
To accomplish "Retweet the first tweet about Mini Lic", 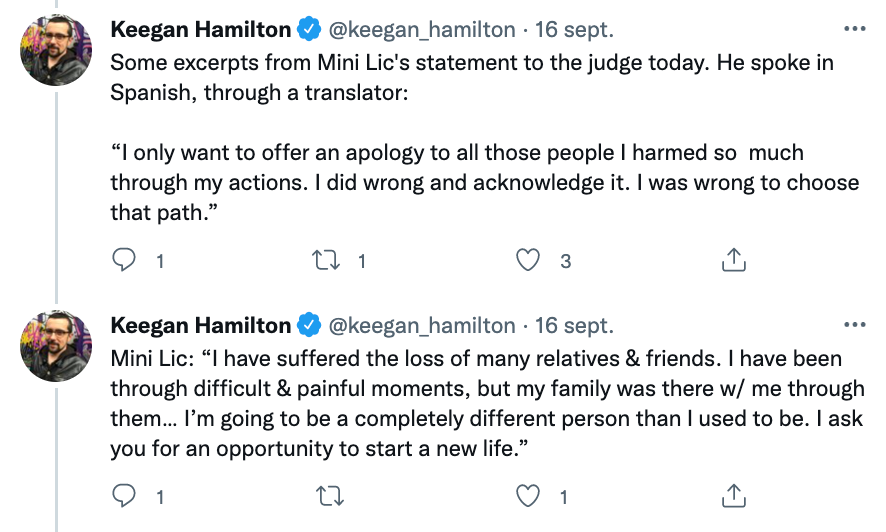I will coord(326,261).
